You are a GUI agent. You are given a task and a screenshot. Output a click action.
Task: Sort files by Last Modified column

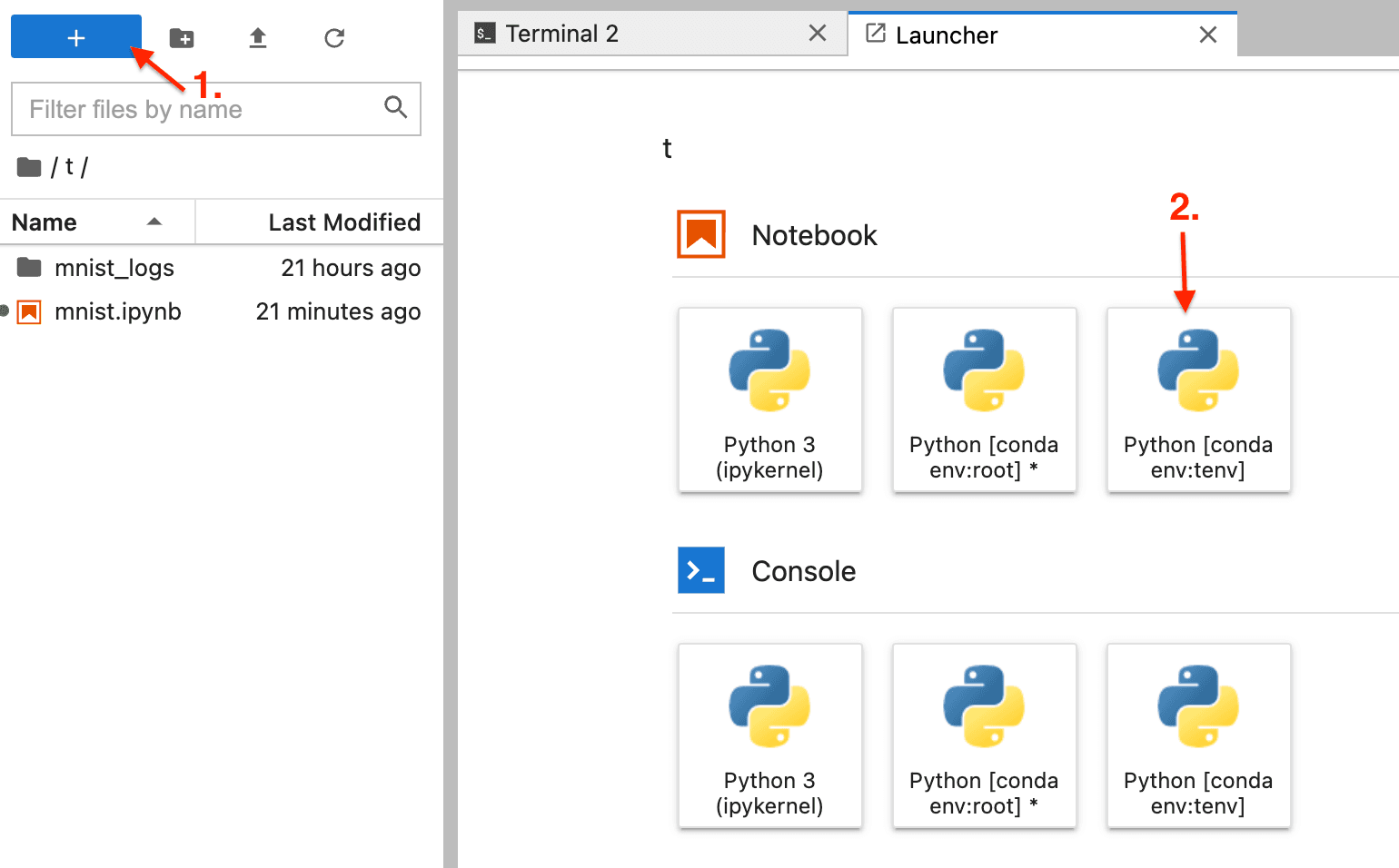click(343, 222)
